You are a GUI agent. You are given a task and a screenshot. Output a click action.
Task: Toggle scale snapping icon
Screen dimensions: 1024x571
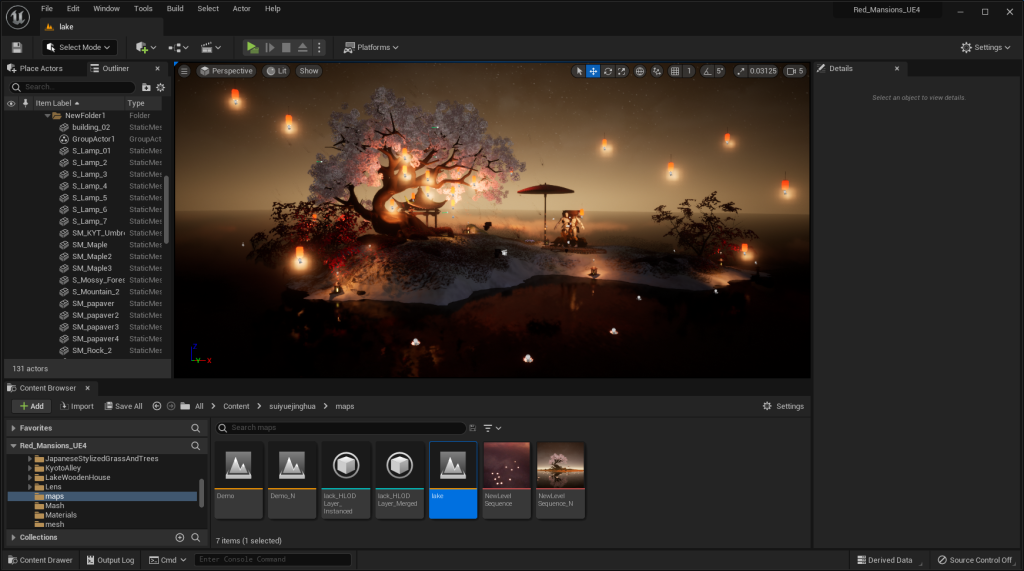click(x=741, y=71)
